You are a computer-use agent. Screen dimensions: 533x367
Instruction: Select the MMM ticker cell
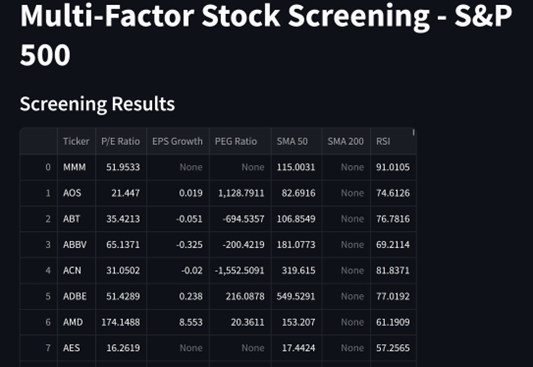[x=76, y=167]
